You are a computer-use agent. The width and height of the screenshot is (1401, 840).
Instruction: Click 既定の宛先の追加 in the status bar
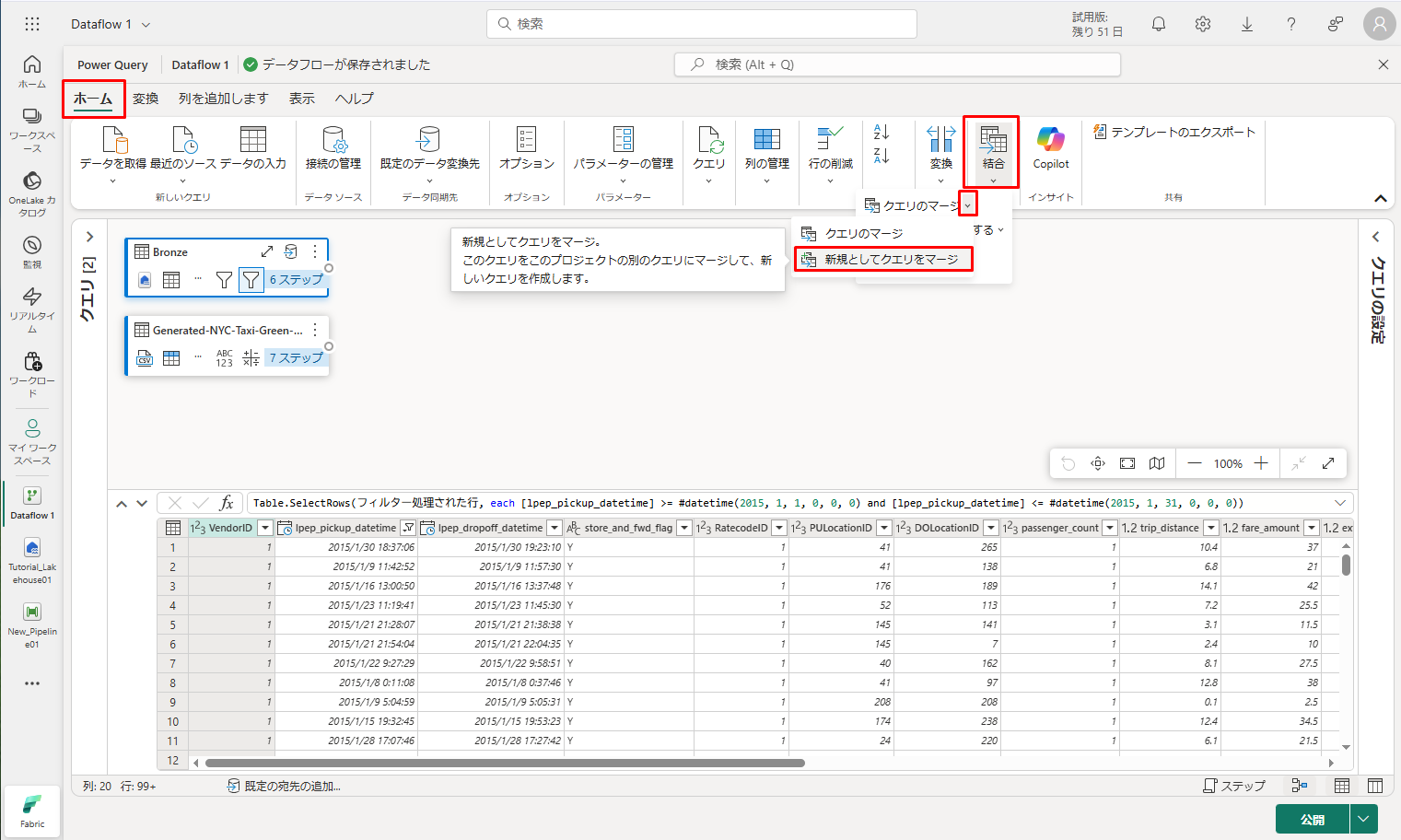pos(285,786)
